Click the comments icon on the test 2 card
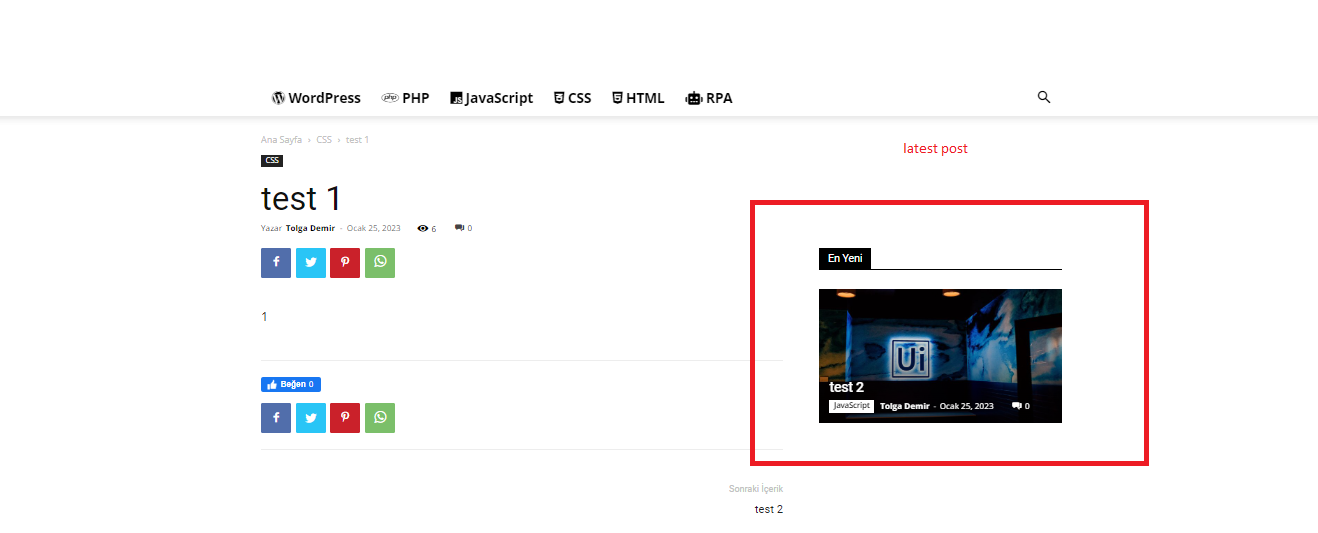 tap(1017, 406)
